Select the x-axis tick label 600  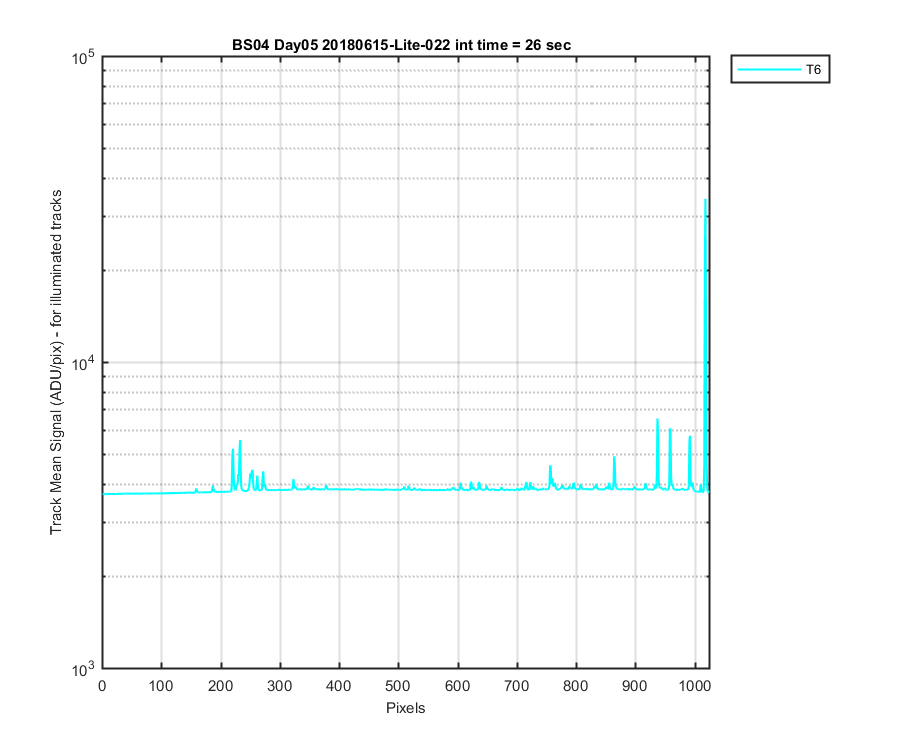pos(457,686)
